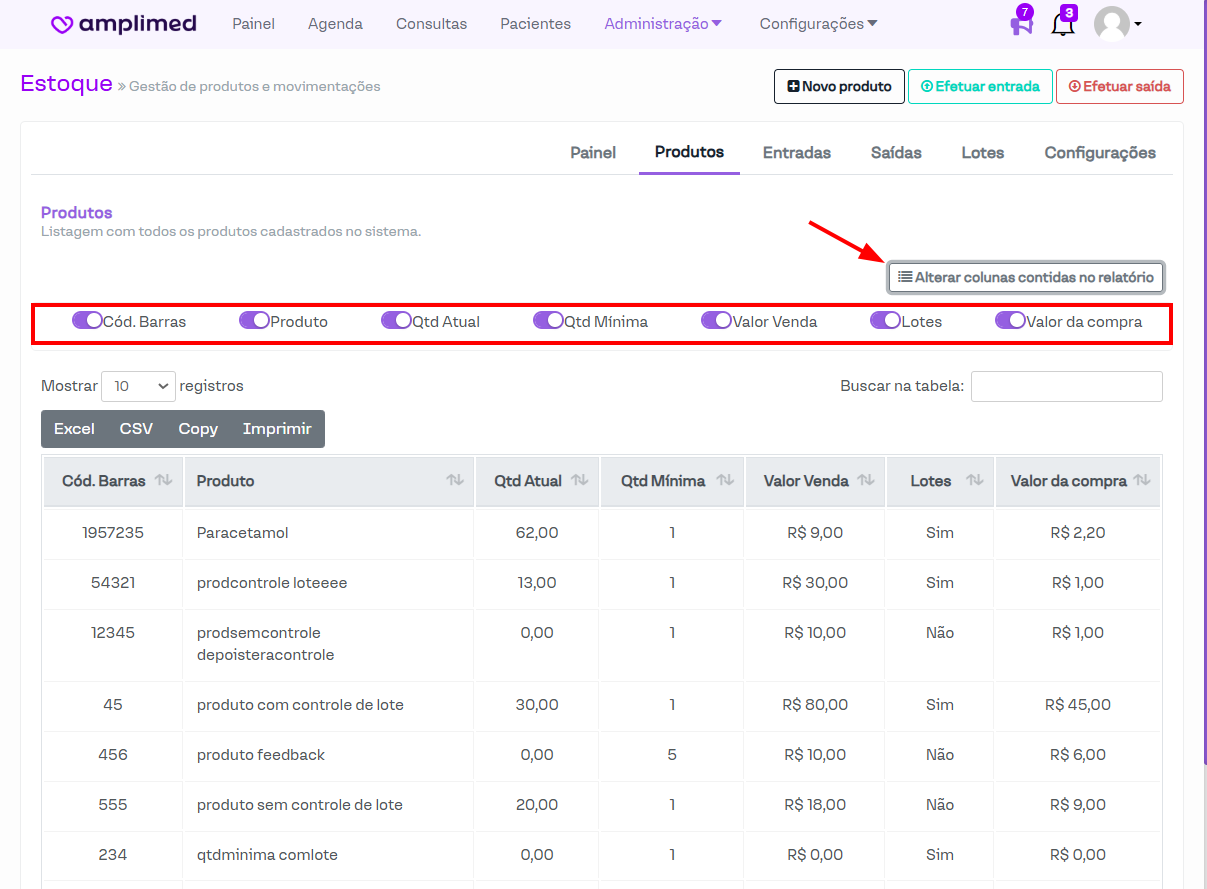Click the Novo produto button

point(839,87)
